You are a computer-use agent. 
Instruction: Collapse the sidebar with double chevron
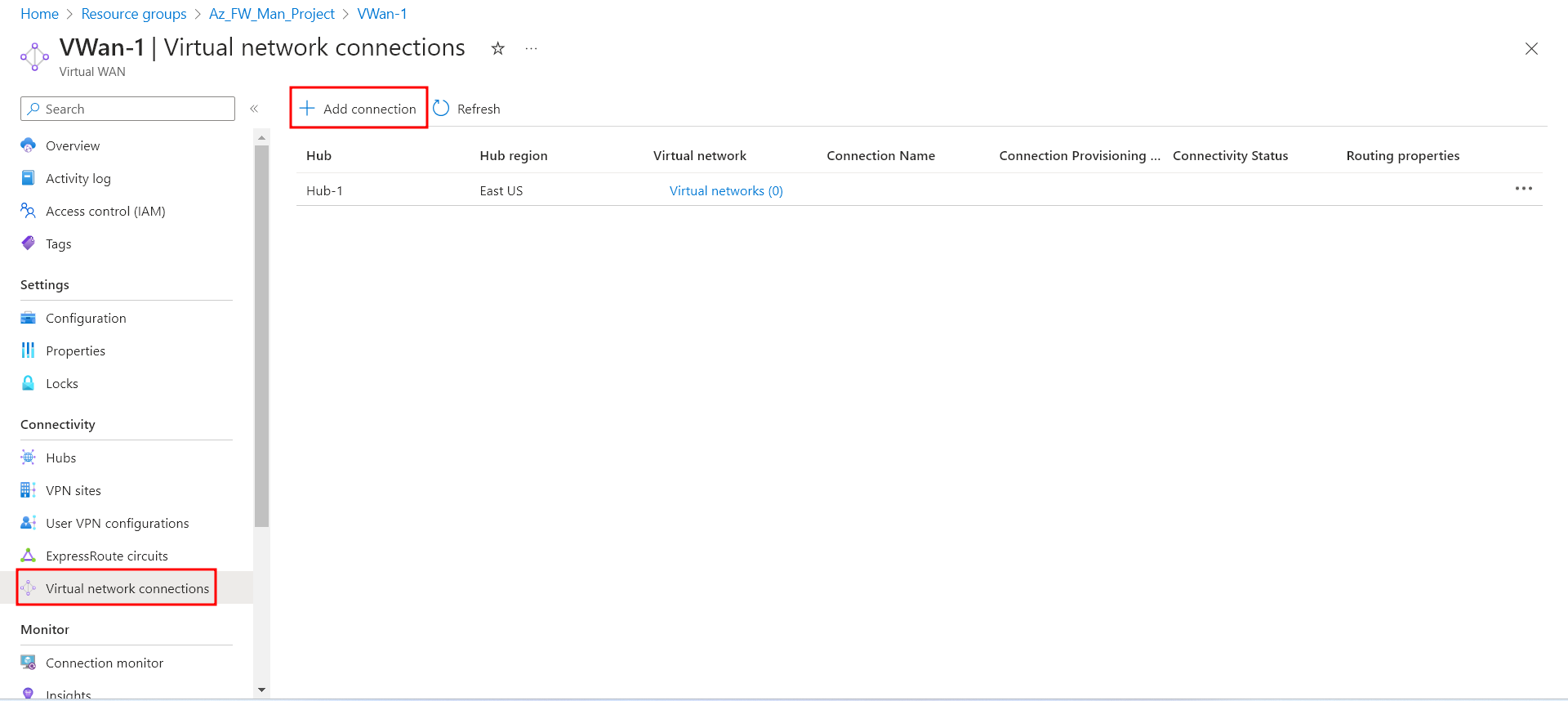pos(254,109)
